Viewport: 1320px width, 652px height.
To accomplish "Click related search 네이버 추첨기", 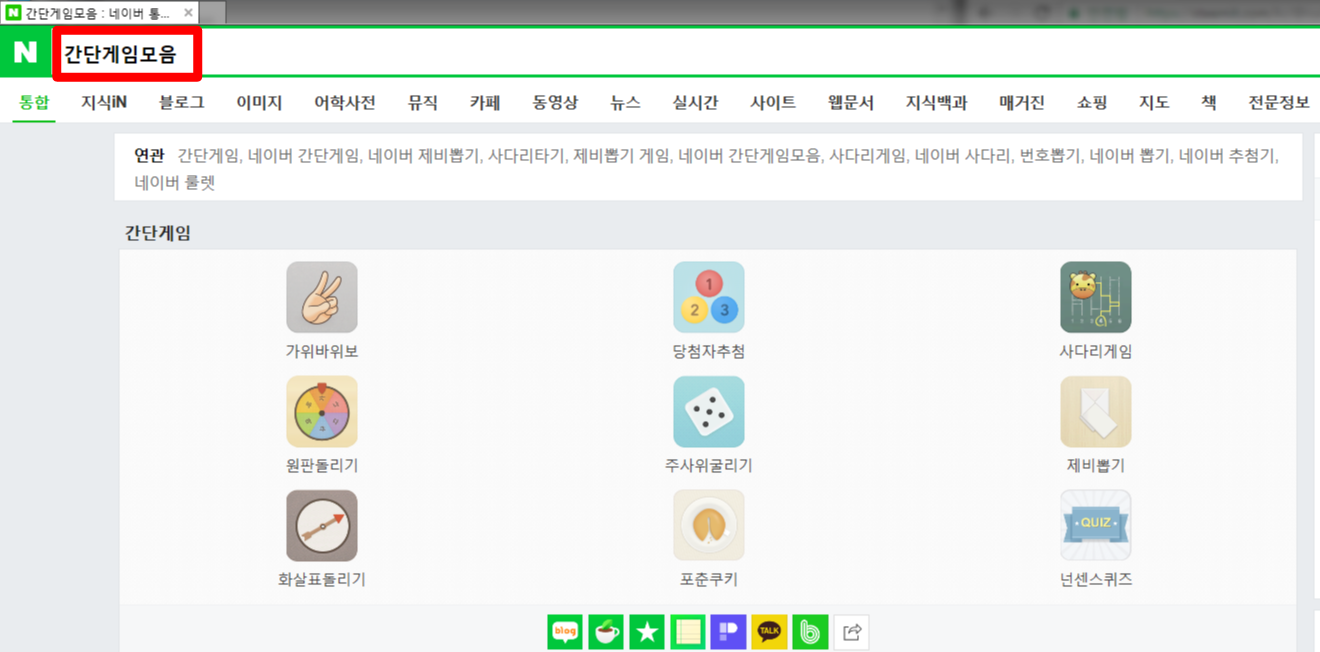I will coord(1228,156).
